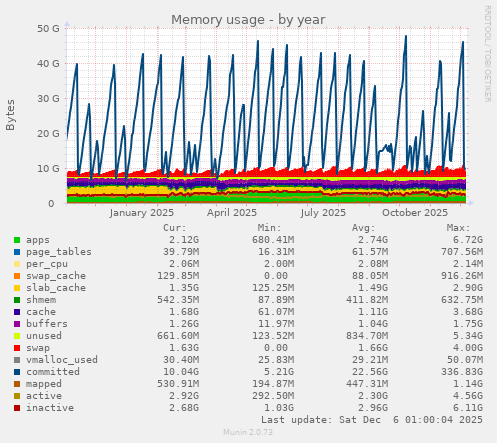This screenshot has height=443, width=497.
Task: Click the per_cpu pale yellow legend swatch
Action: (x=17, y=264)
